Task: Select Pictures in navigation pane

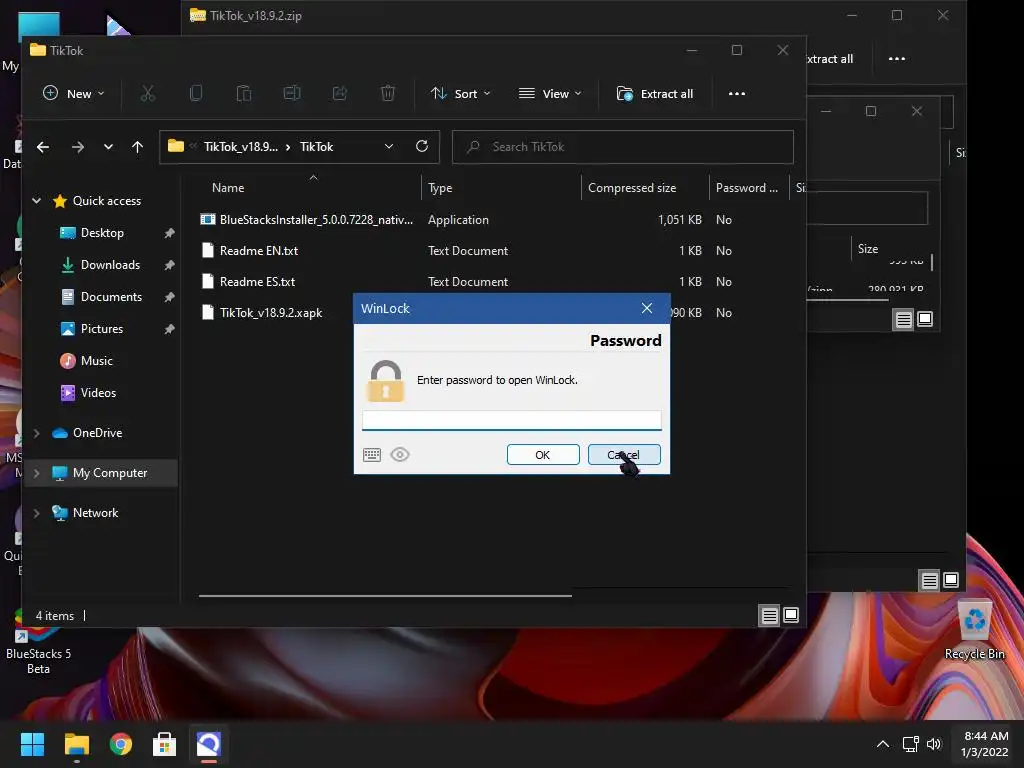Action: tap(101, 328)
